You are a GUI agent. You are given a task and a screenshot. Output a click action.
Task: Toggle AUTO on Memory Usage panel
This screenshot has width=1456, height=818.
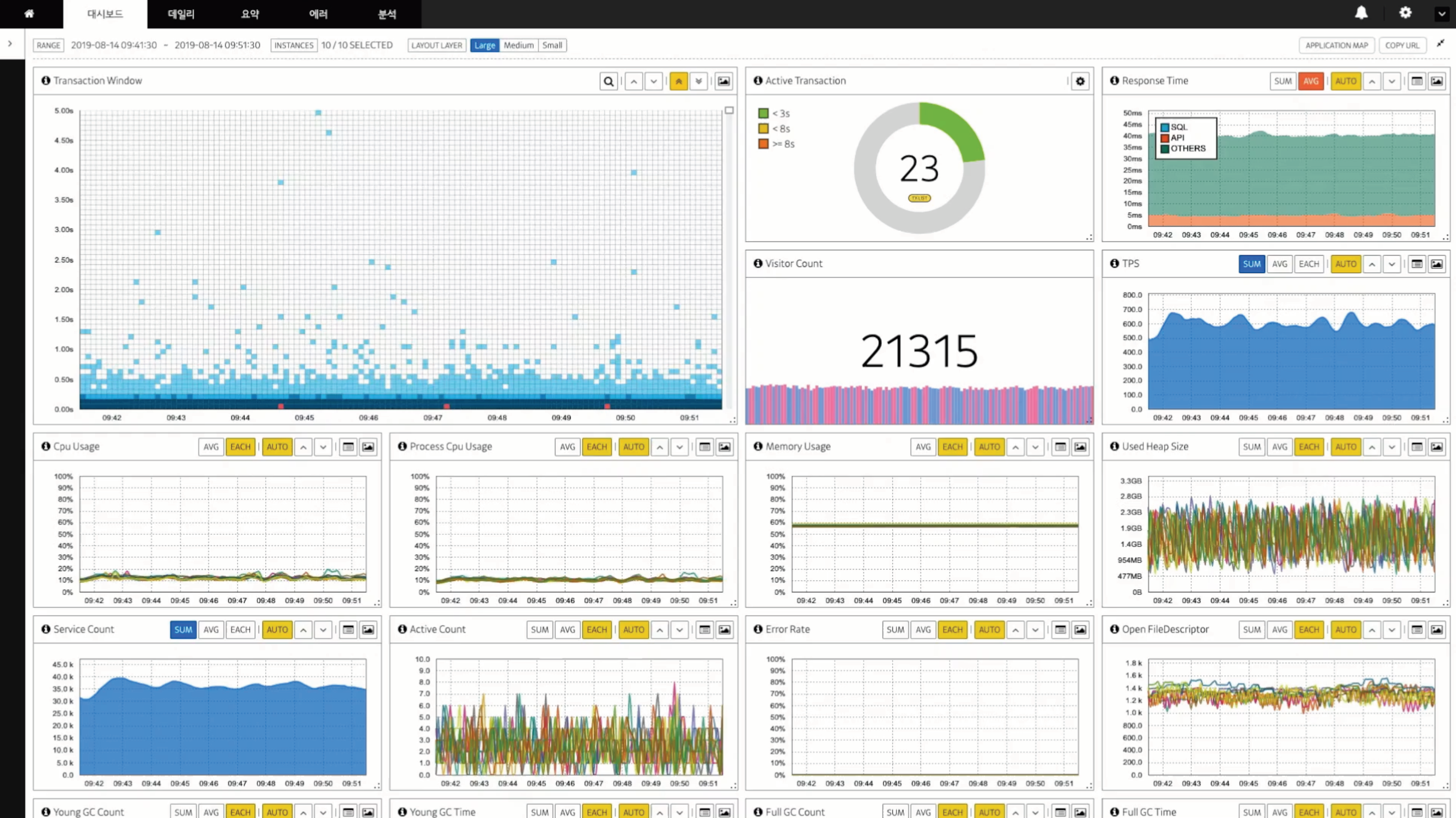pos(989,447)
